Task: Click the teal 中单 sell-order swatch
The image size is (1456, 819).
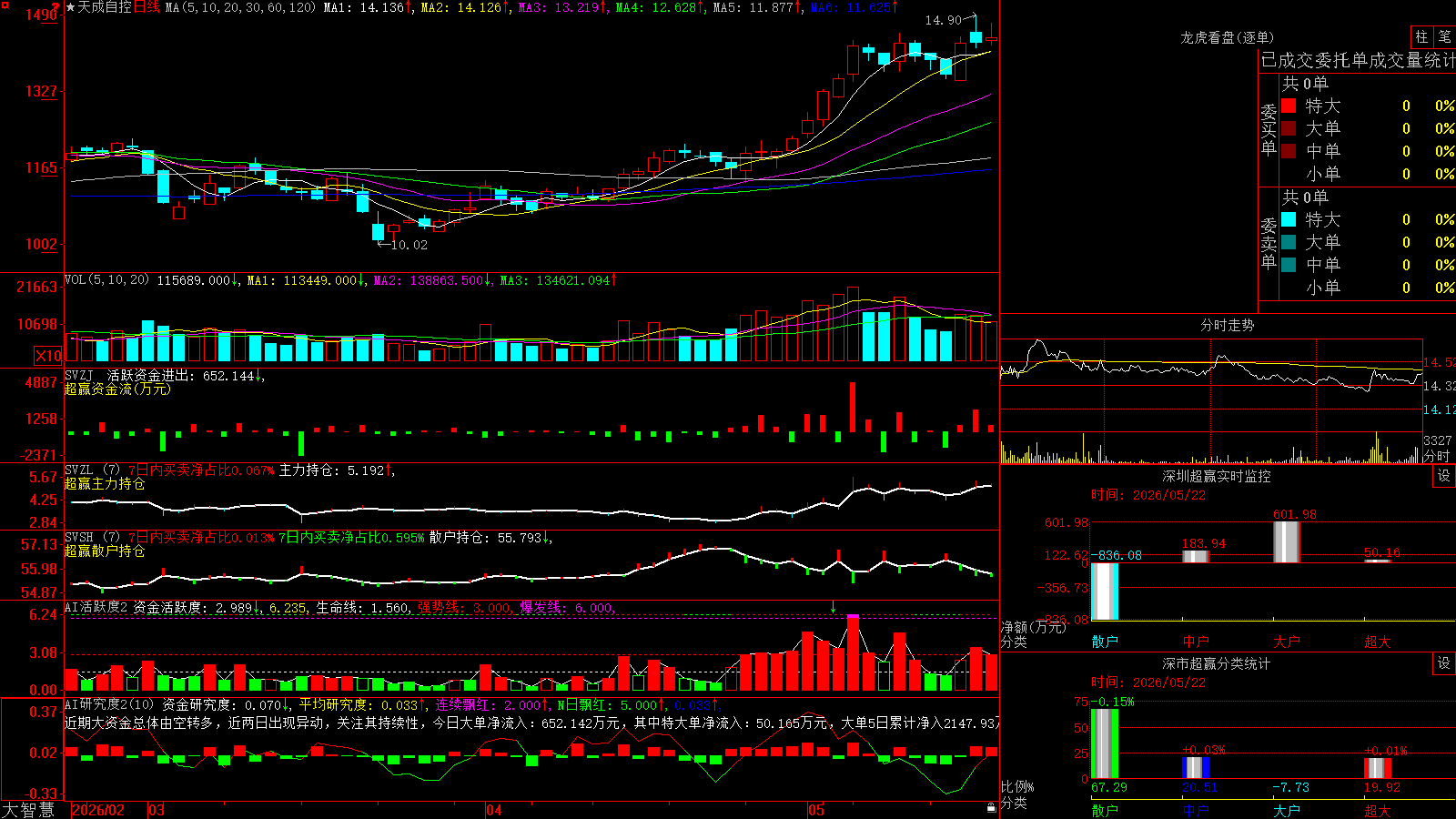Action: click(1289, 264)
